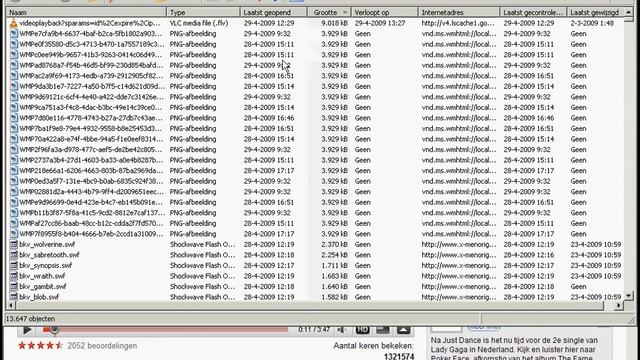The image size is (640, 360).
Task: Click the Grootte column header
Action: click(329, 13)
